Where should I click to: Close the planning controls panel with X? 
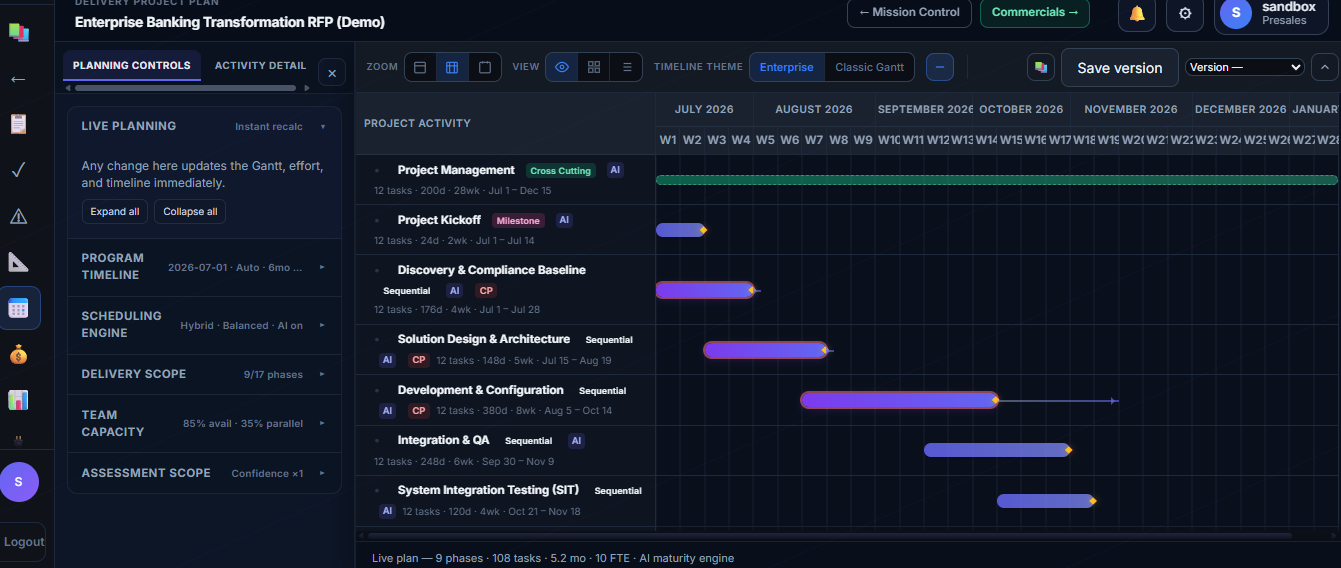[x=332, y=72]
